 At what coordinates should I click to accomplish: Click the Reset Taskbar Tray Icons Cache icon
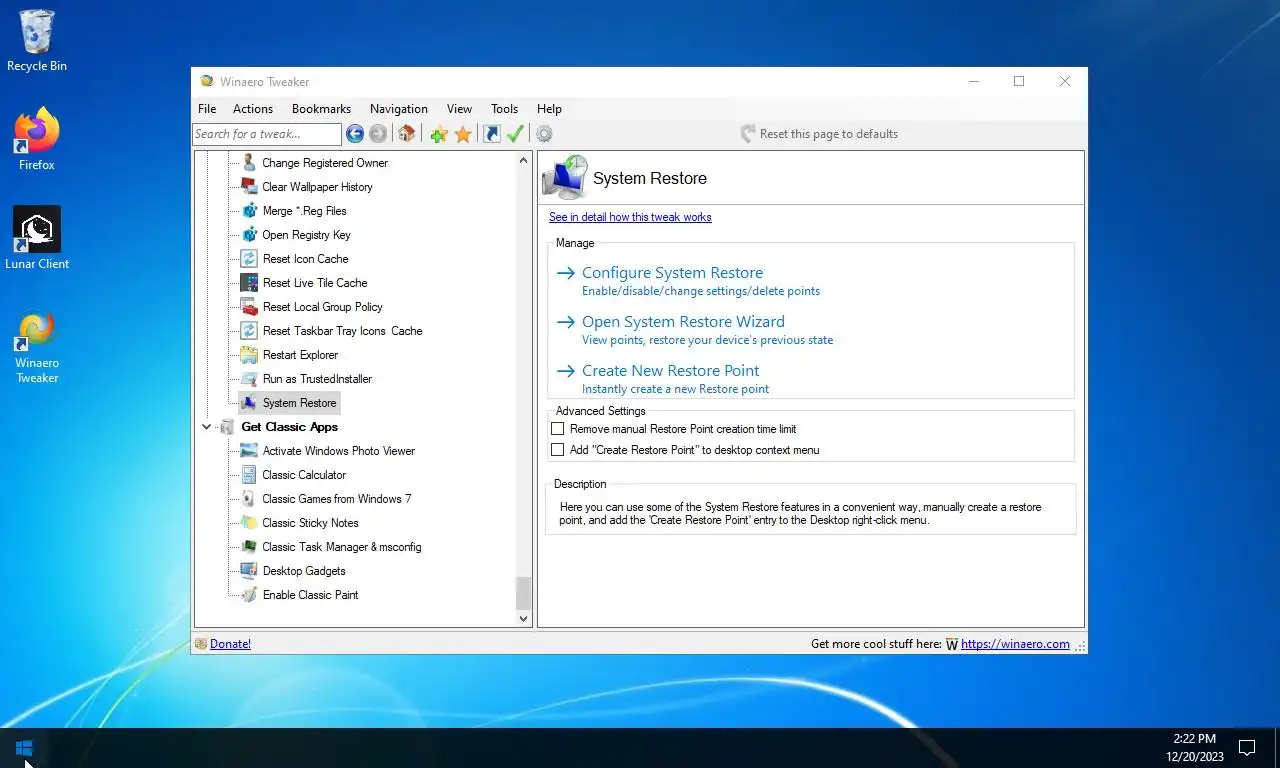point(249,331)
